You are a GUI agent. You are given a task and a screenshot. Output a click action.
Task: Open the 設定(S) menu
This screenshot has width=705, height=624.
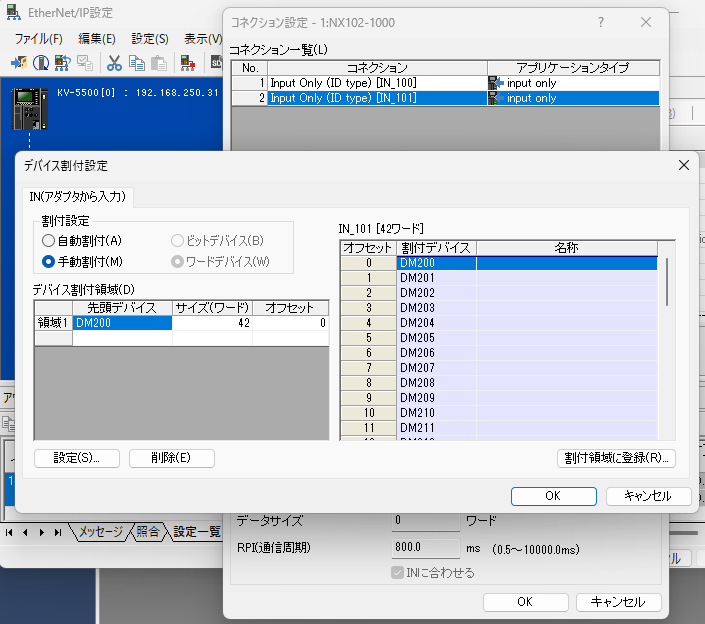pyautogui.click(x=150, y=38)
